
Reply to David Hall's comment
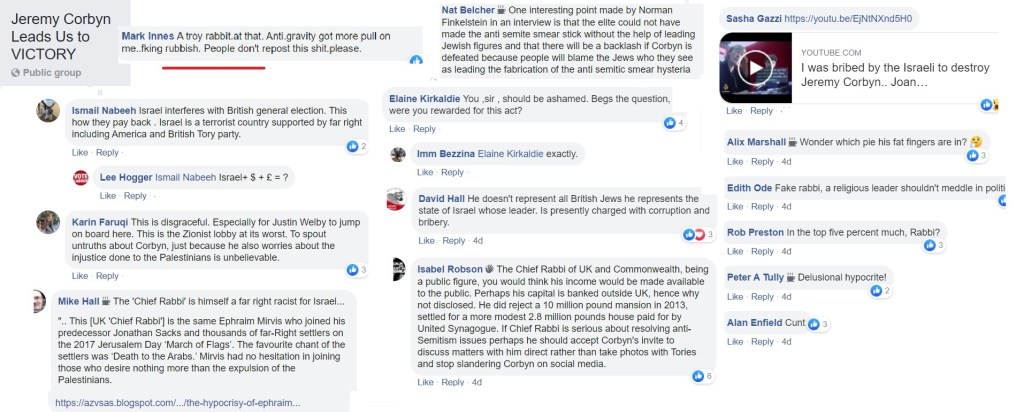[x=453, y=241]
